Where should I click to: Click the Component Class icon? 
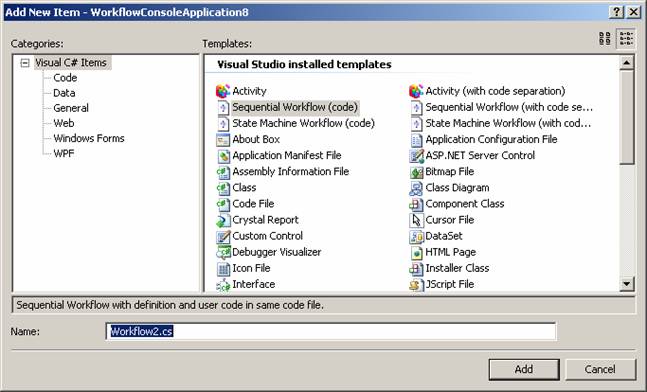416,204
